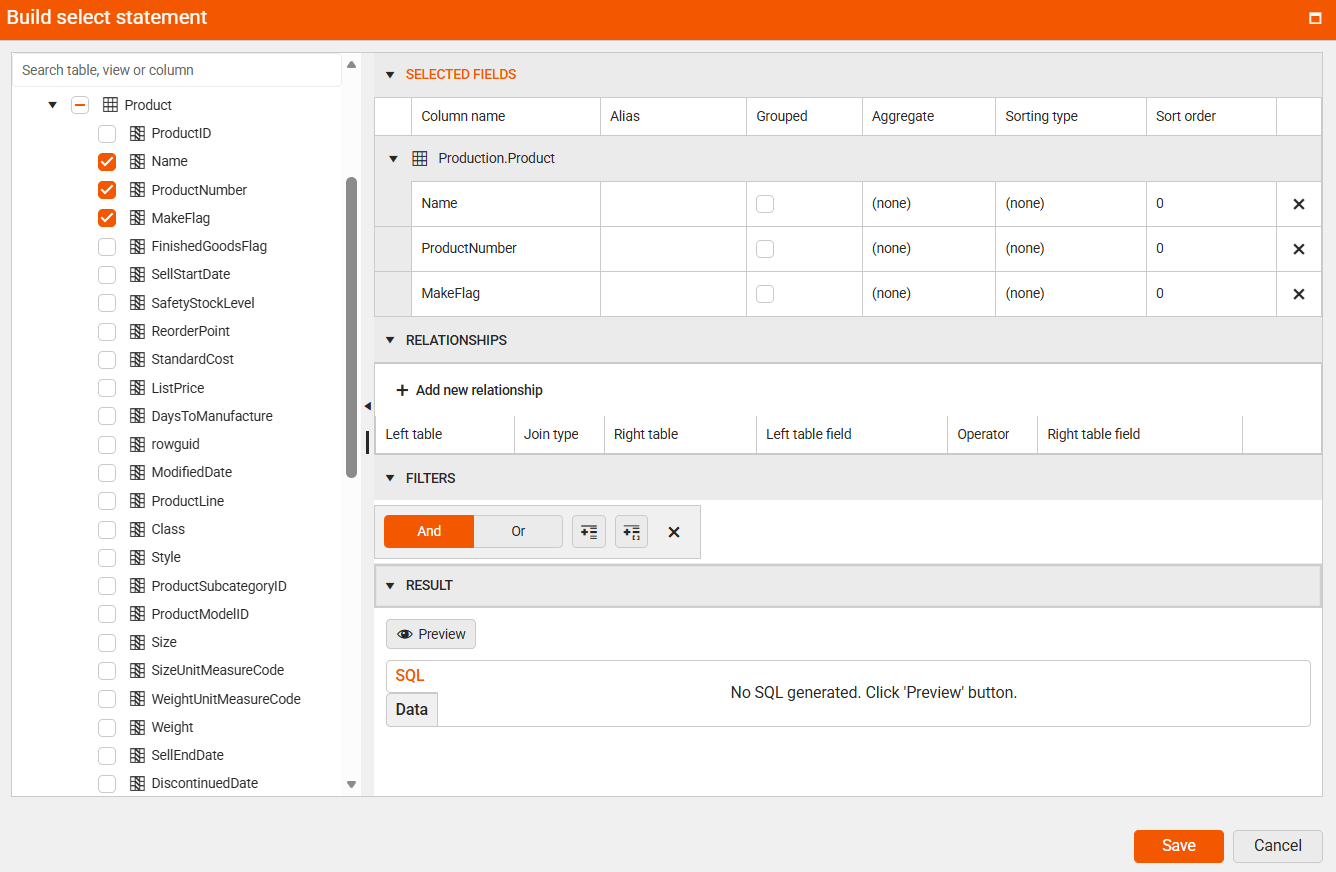
Task: Select the SQL tab
Action: (x=409, y=675)
